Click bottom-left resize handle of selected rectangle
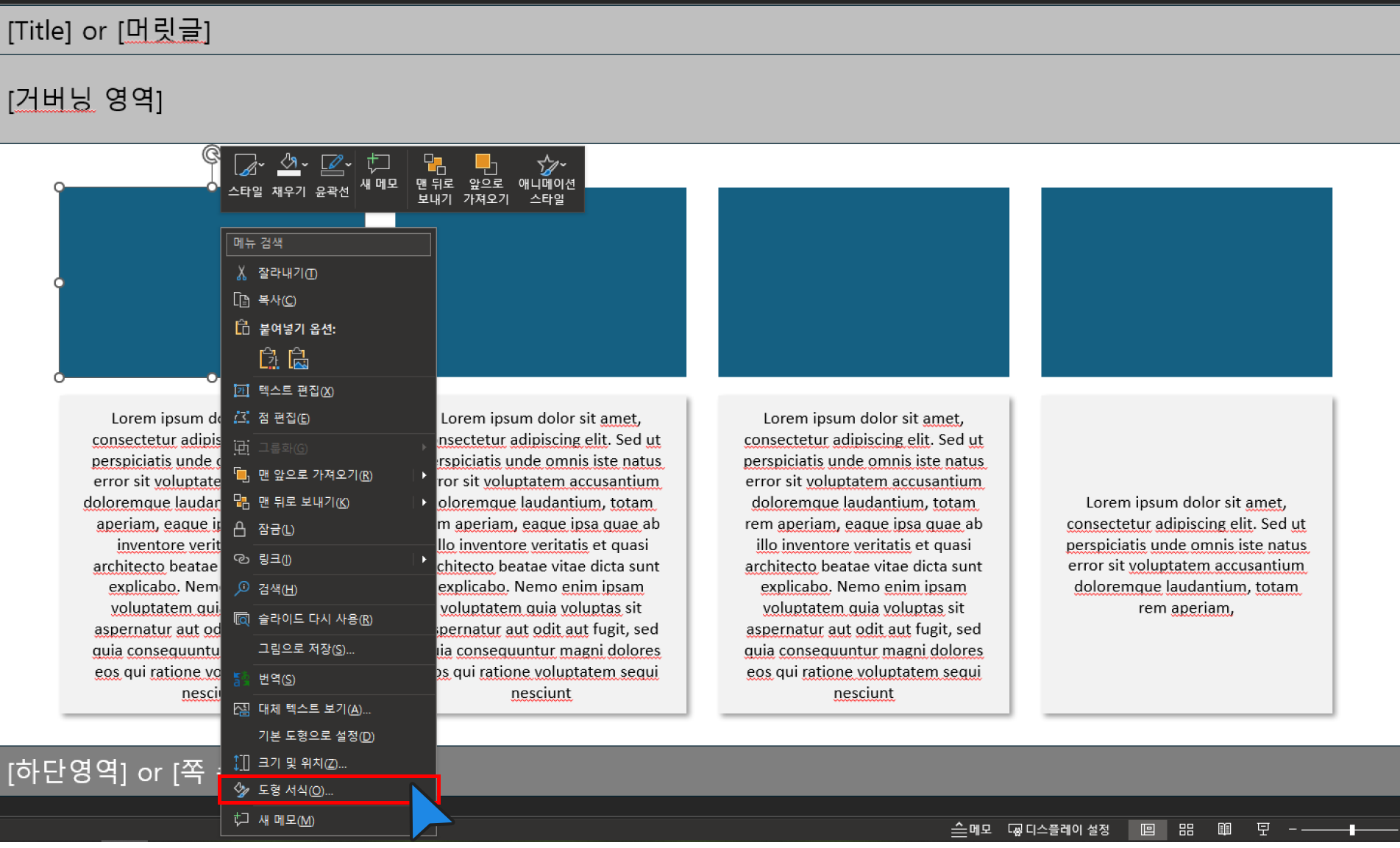Screen dimensions: 1400x848 pos(60,377)
